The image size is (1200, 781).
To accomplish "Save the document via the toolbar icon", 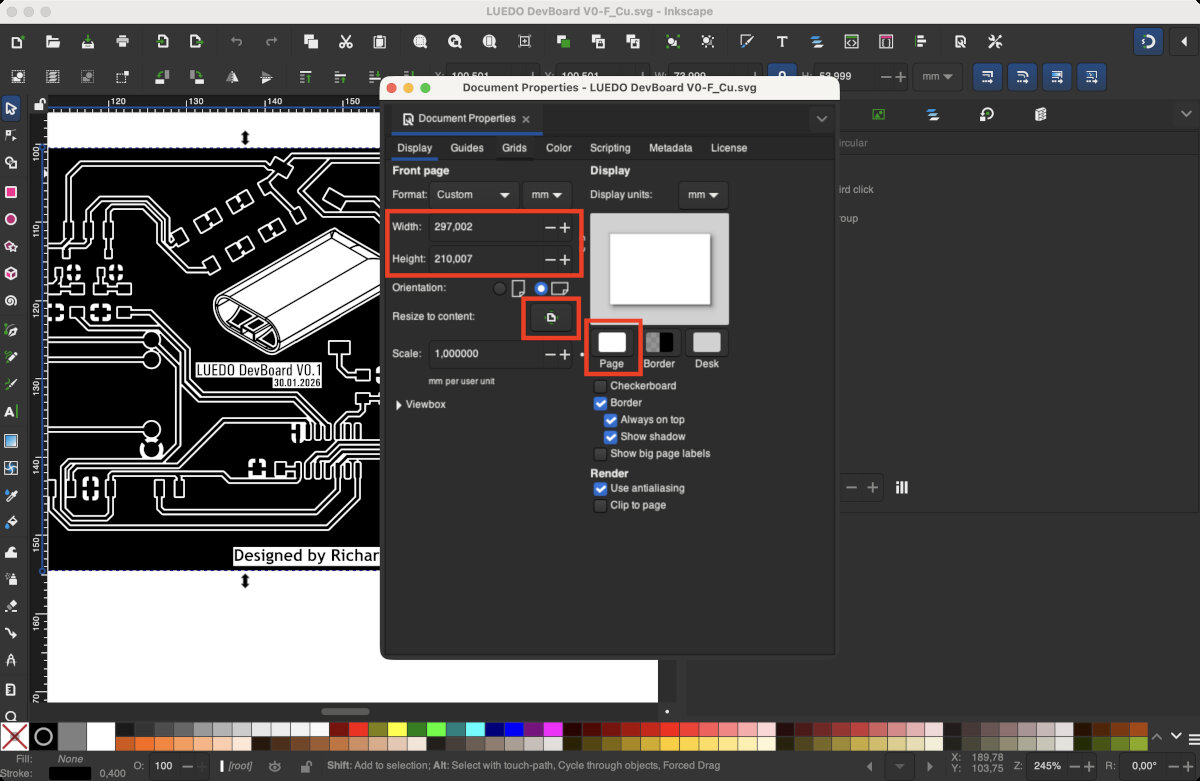I will point(88,42).
